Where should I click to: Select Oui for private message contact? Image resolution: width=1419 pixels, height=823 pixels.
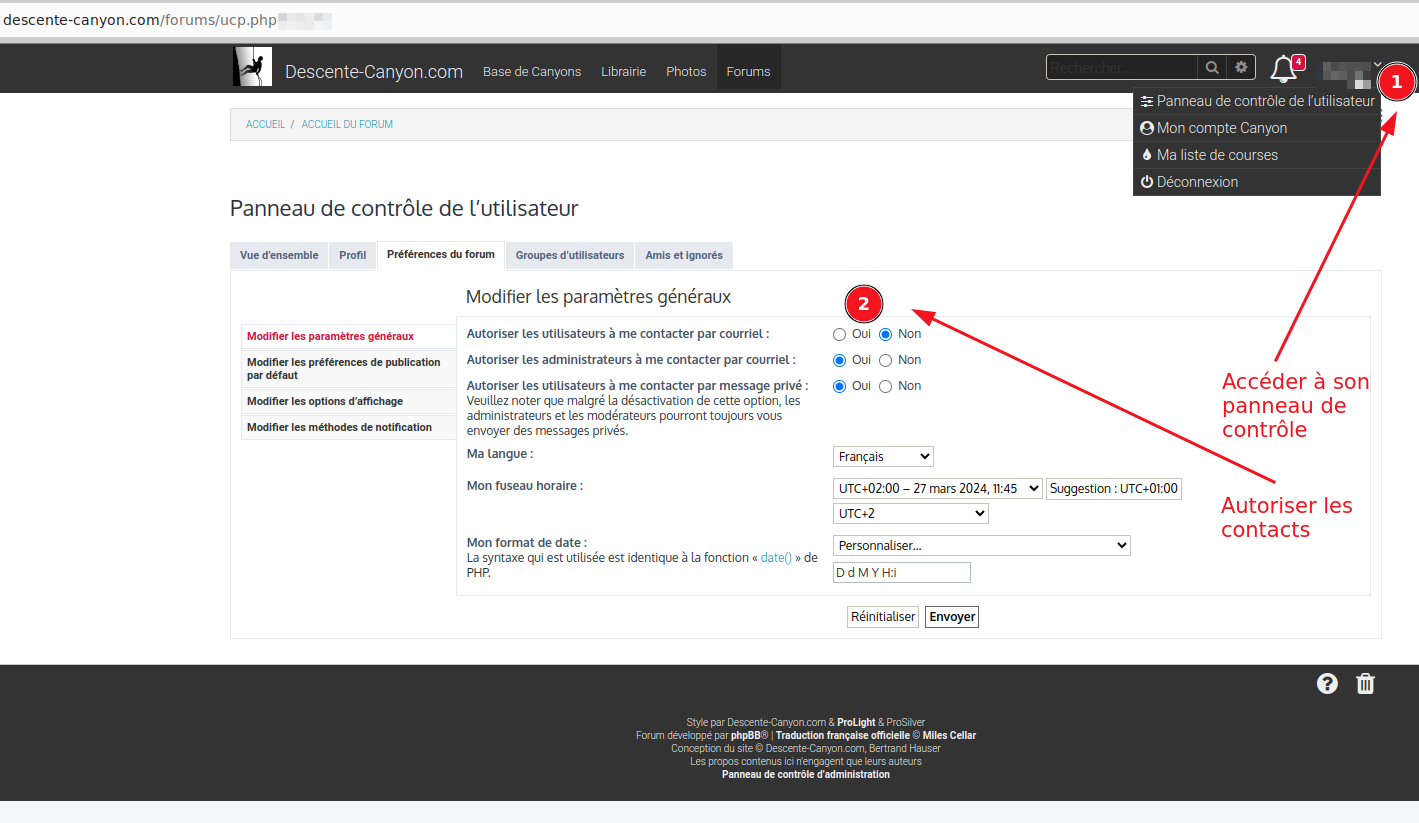click(840, 386)
